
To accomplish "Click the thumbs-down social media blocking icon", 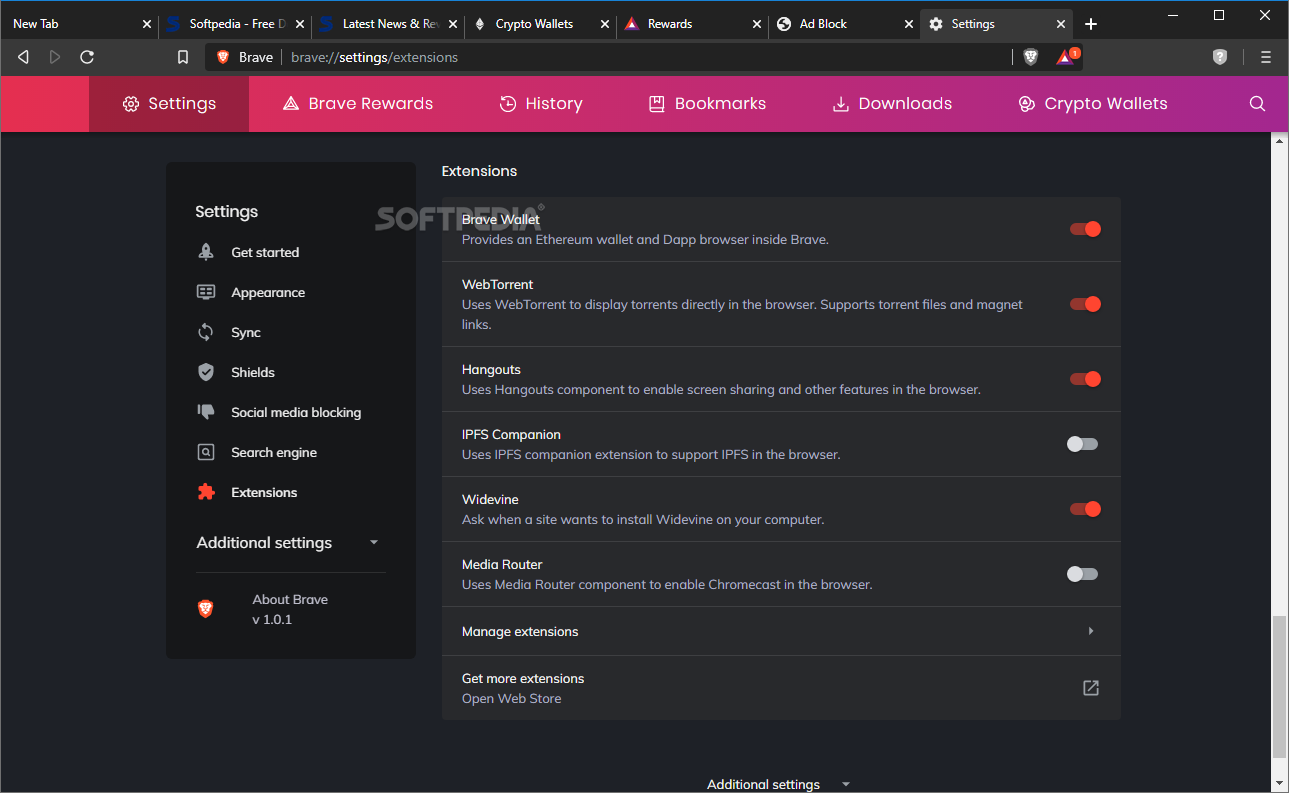I will click(206, 412).
